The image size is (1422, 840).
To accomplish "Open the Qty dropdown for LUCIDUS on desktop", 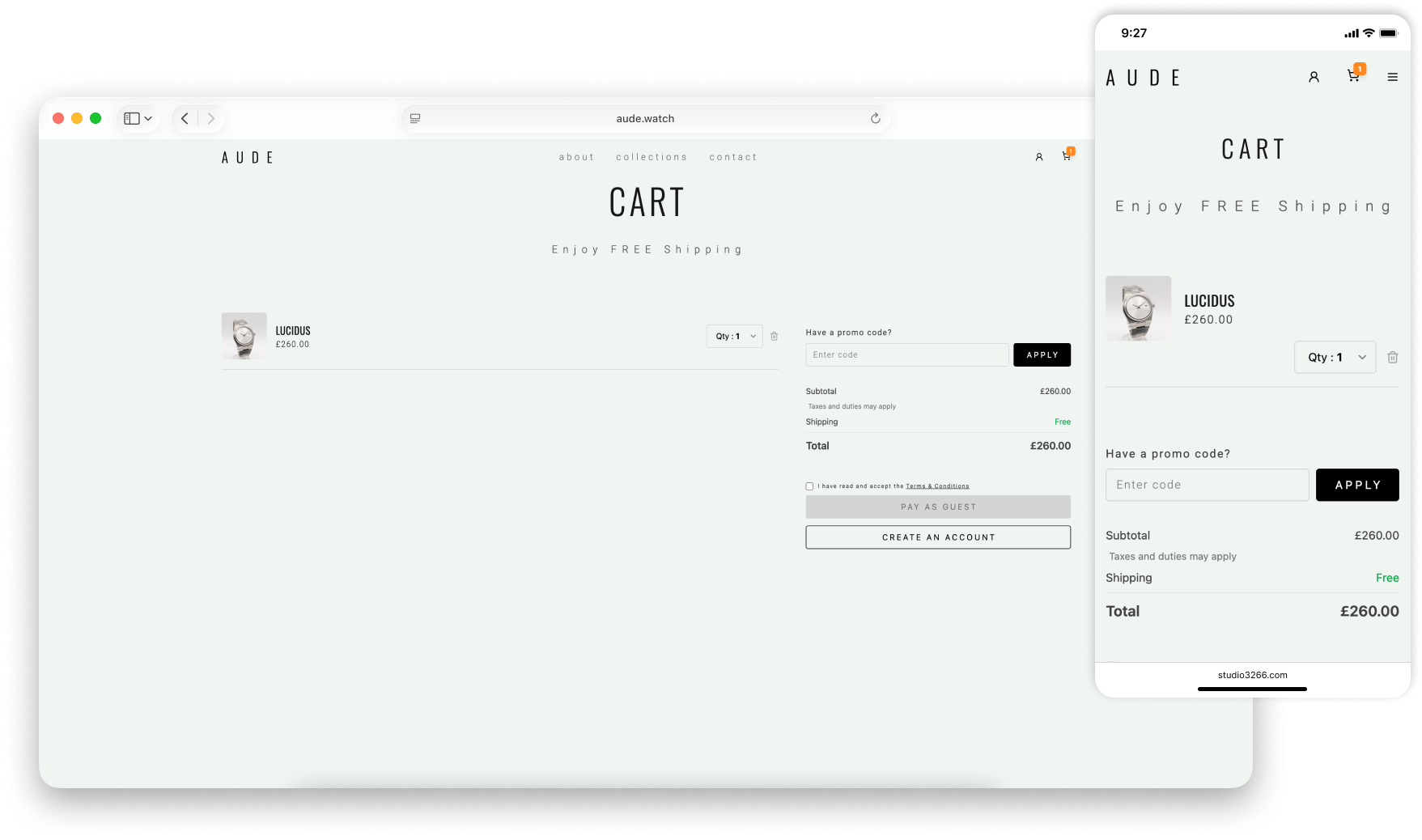I will point(734,336).
